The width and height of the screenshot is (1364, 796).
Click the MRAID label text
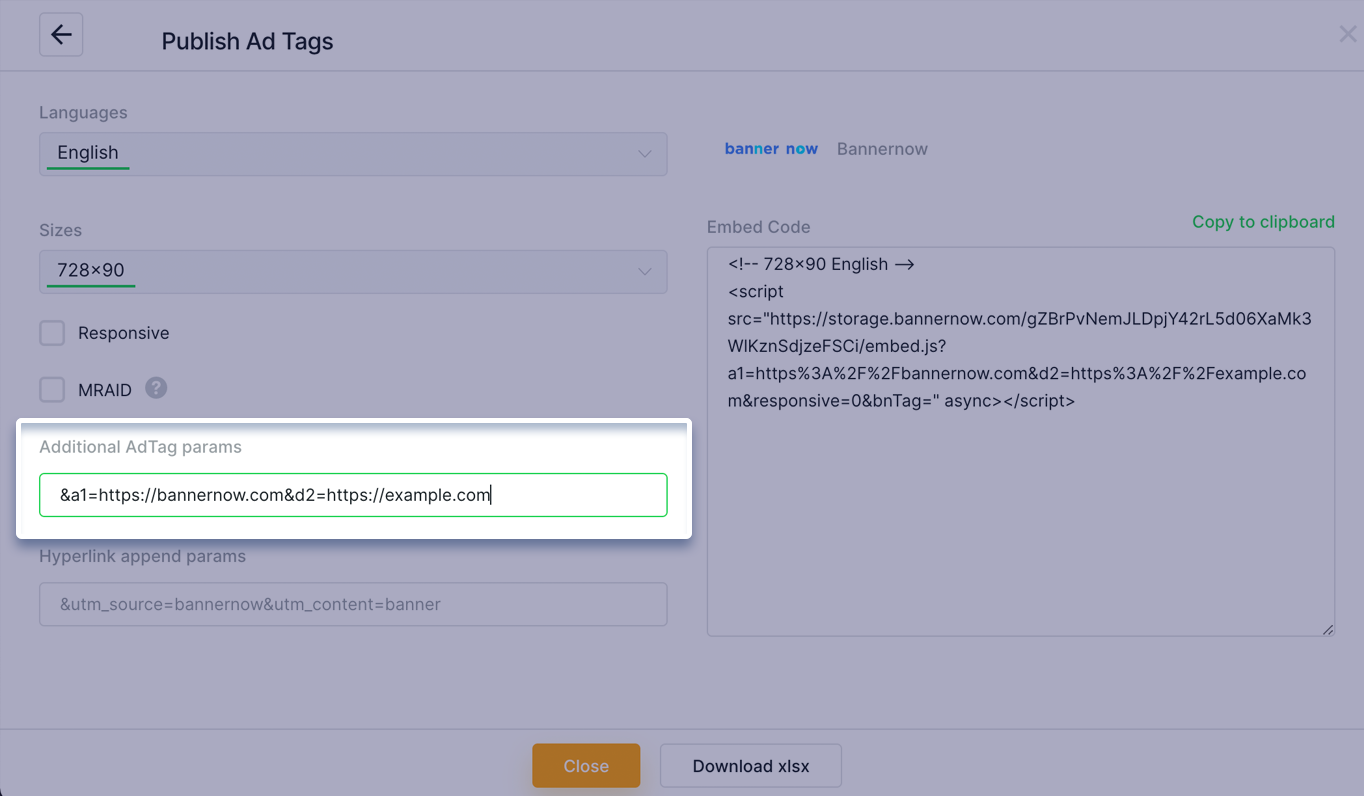click(105, 390)
